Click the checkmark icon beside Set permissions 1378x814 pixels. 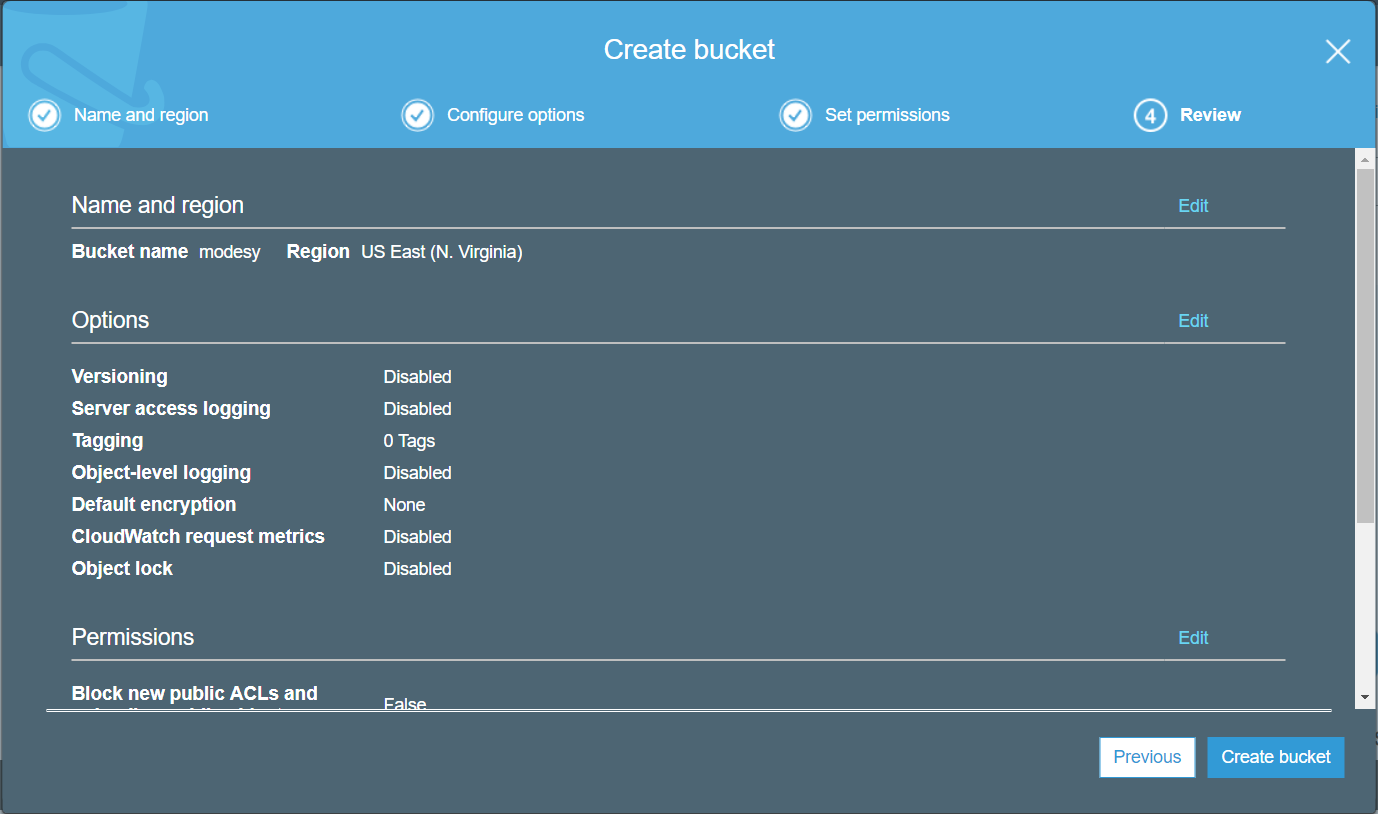coord(795,115)
